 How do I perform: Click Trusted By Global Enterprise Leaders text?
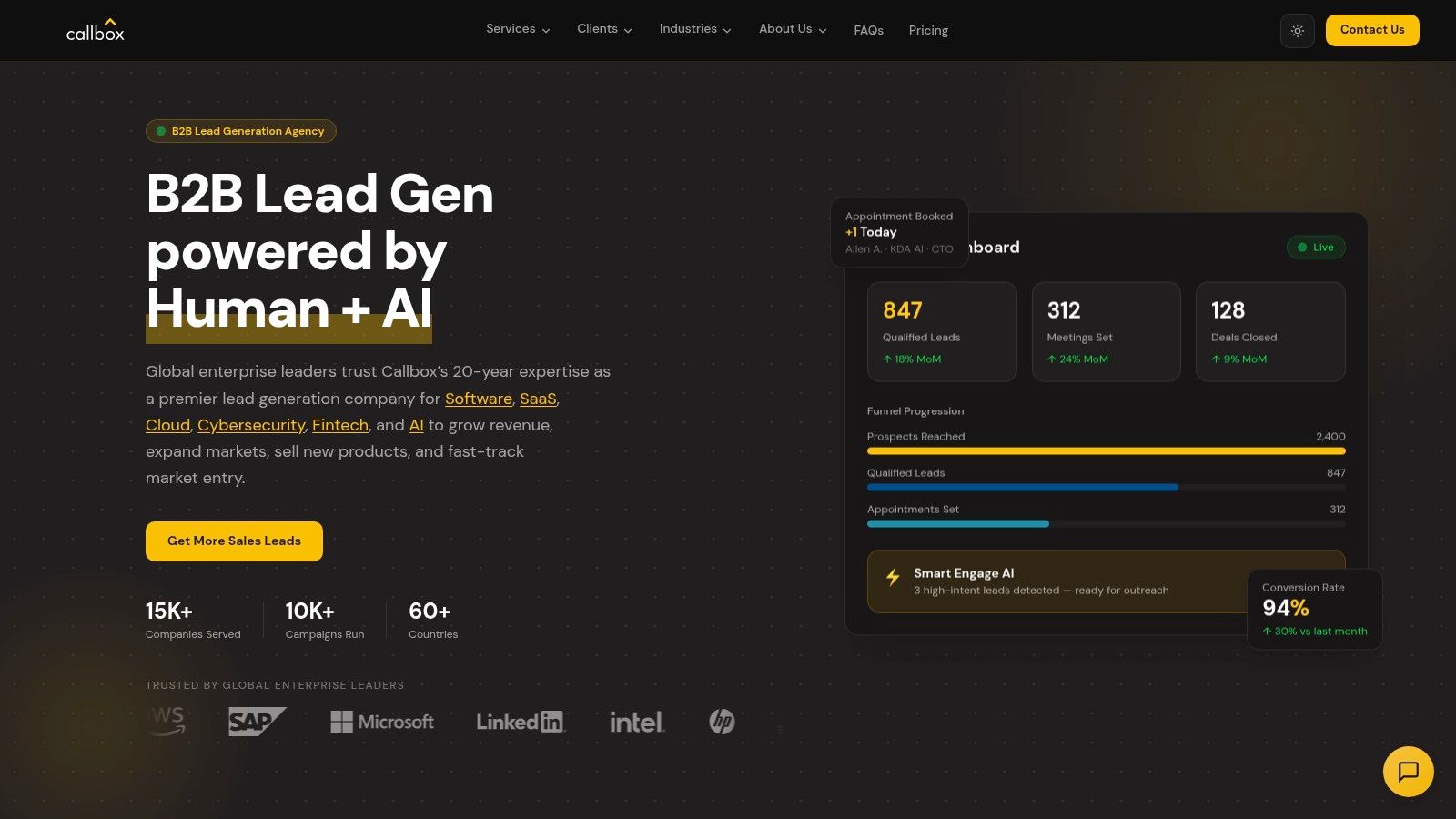(x=275, y=685)
